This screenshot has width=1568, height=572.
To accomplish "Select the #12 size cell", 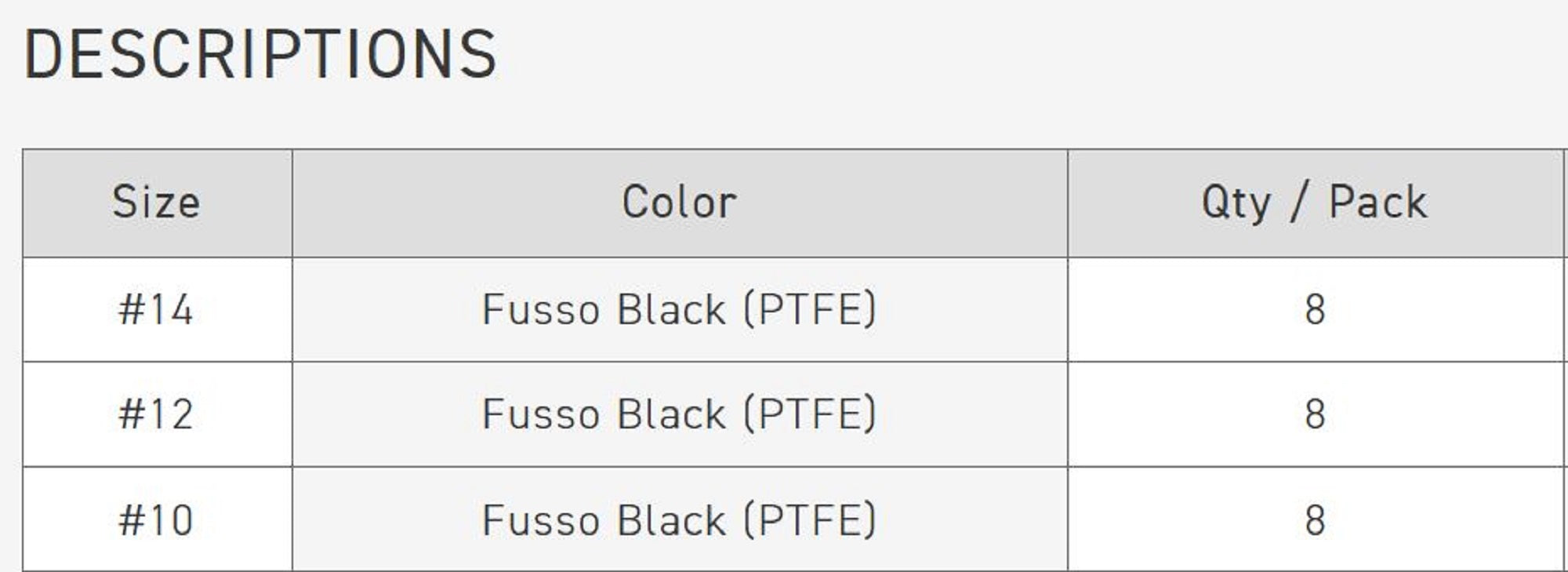I will 156,414.
